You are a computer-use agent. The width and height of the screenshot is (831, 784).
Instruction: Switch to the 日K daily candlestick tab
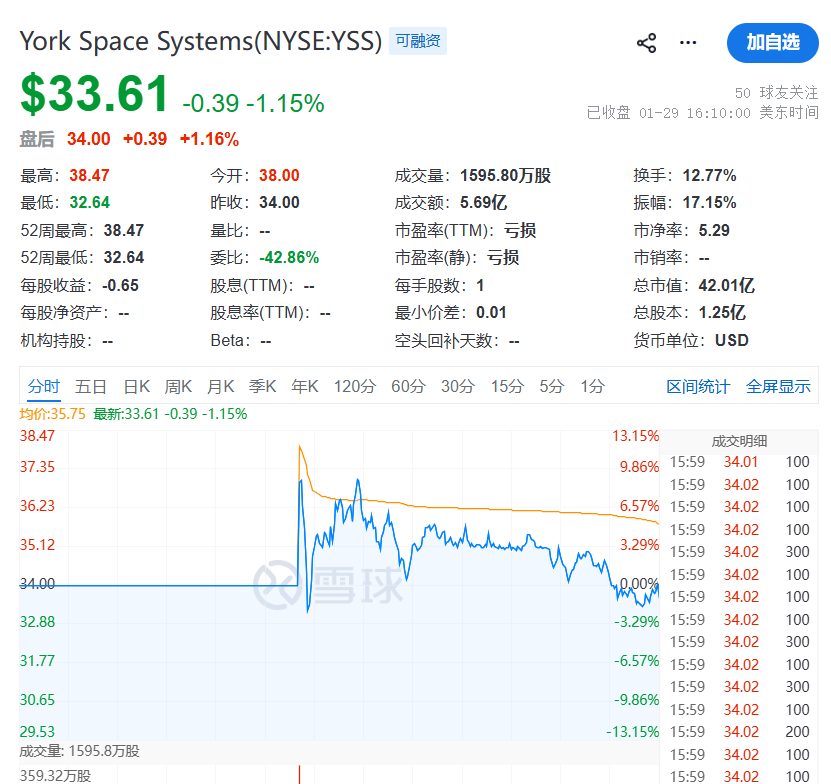137,386
